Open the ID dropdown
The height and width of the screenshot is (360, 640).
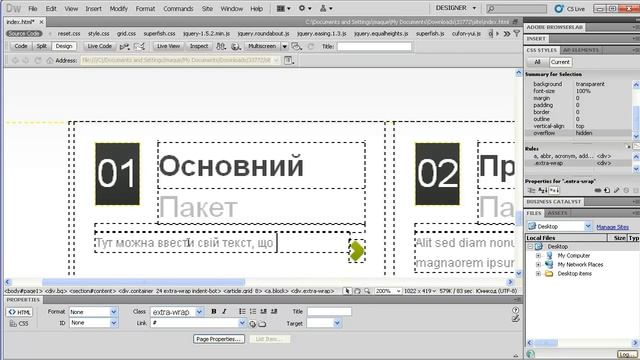(113, 323)
